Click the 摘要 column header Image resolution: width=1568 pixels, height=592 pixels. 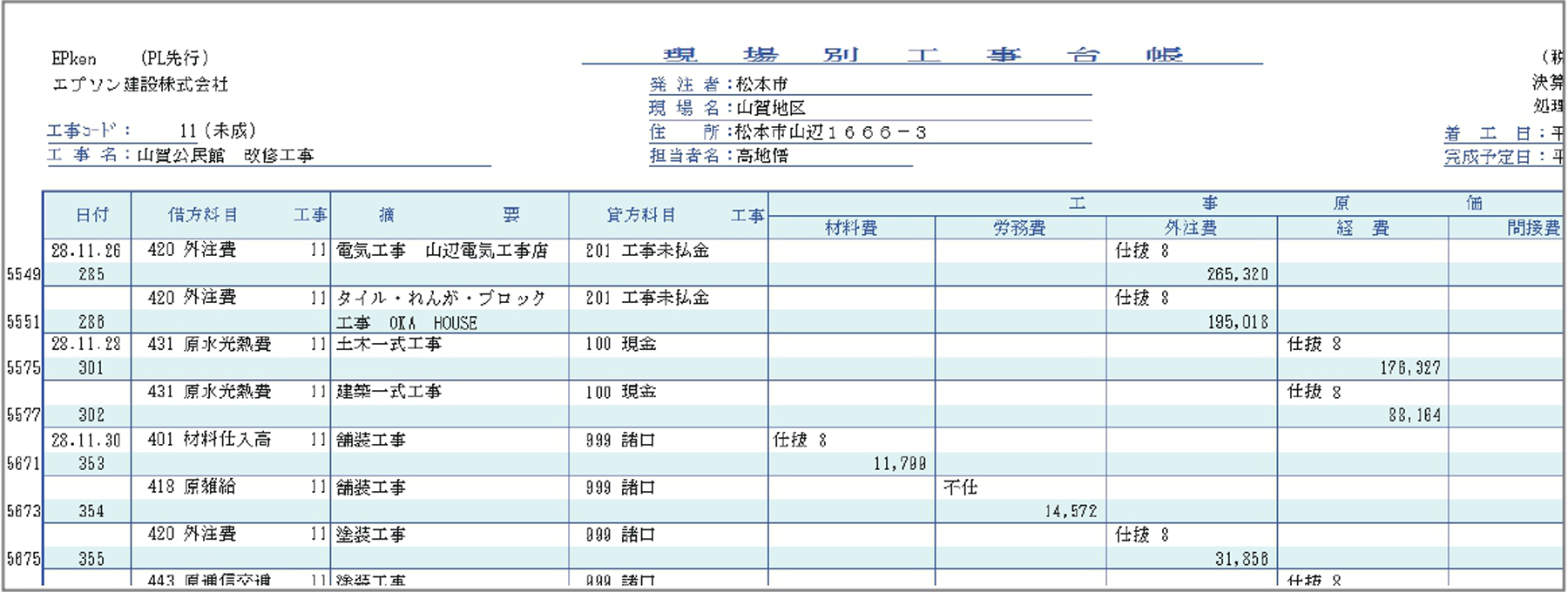[x=449, y=215]
